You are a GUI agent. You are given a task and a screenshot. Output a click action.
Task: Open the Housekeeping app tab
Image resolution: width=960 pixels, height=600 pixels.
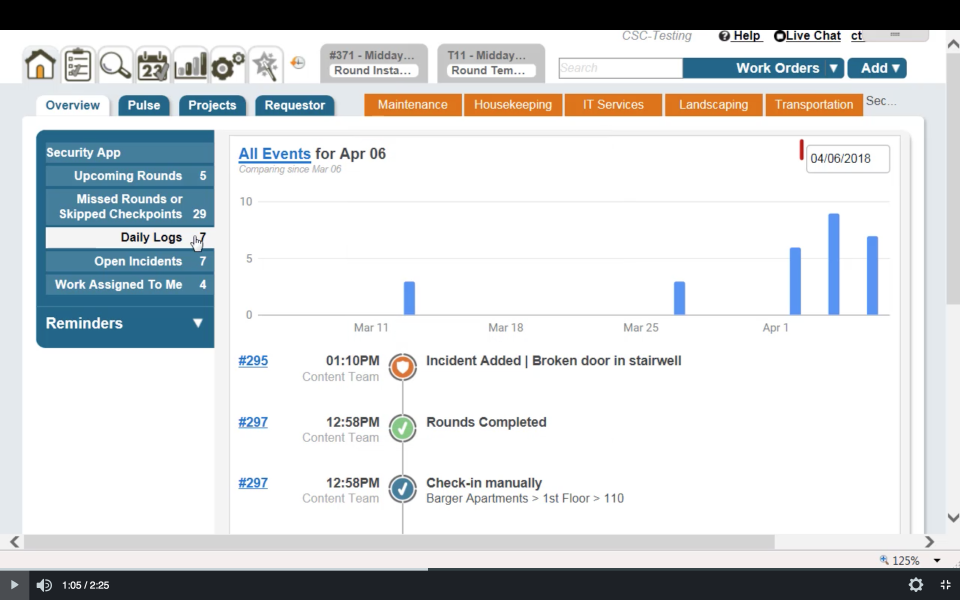tap(513, 105)
